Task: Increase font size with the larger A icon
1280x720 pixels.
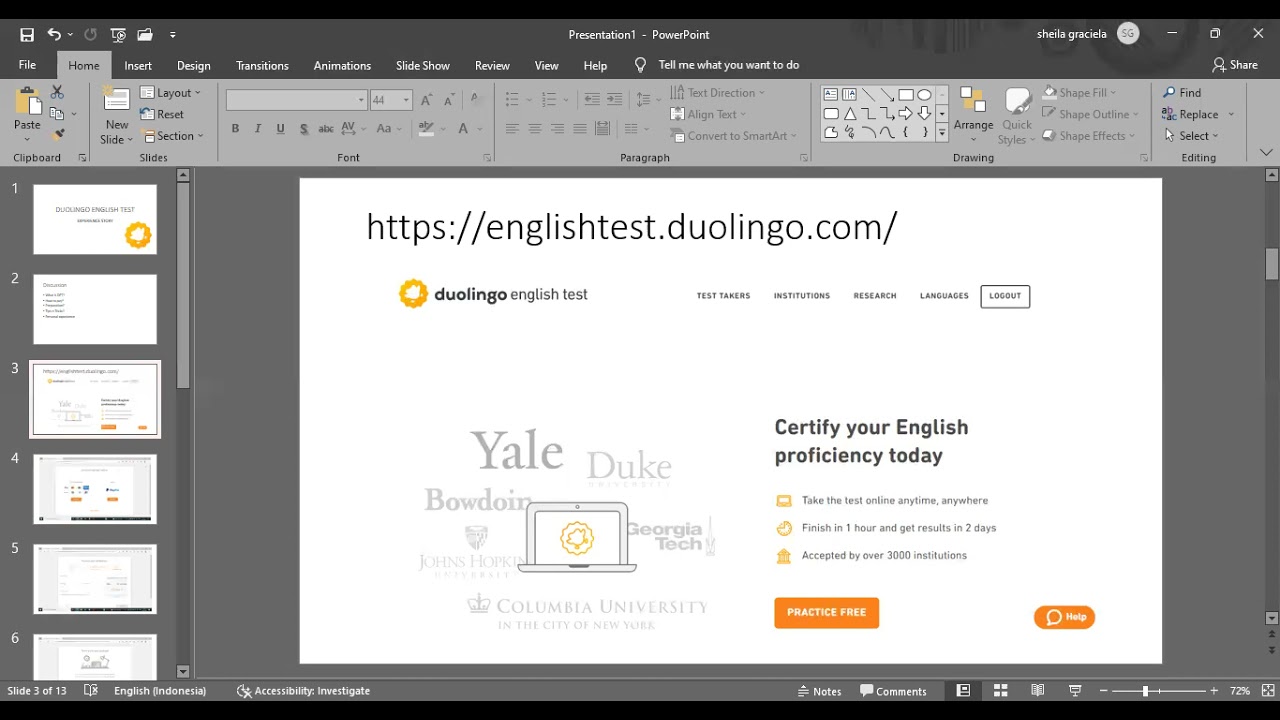Action: (427, 100)
